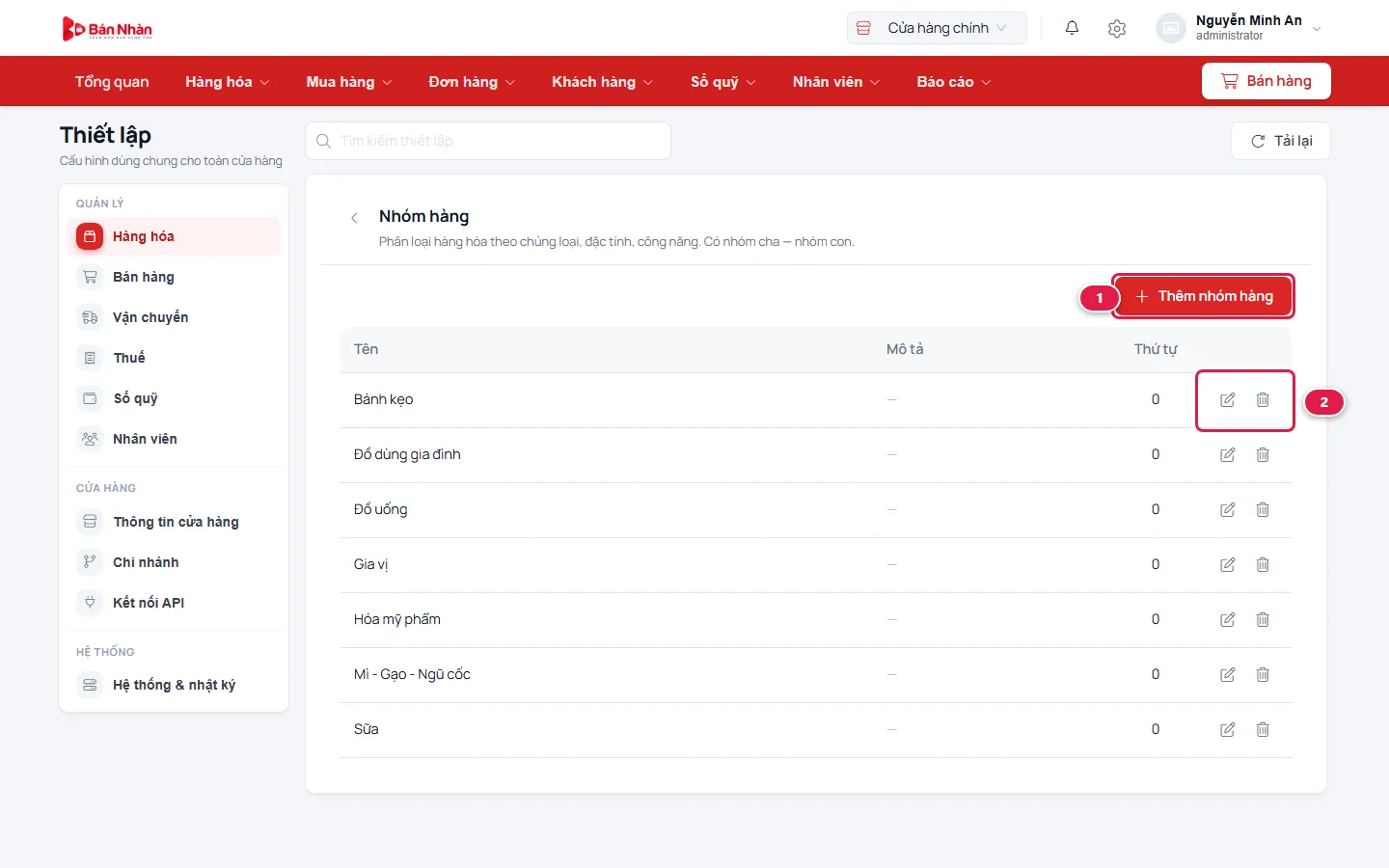
Task: Select Bán hàng in settings sidebar
Action: (174, 277)
